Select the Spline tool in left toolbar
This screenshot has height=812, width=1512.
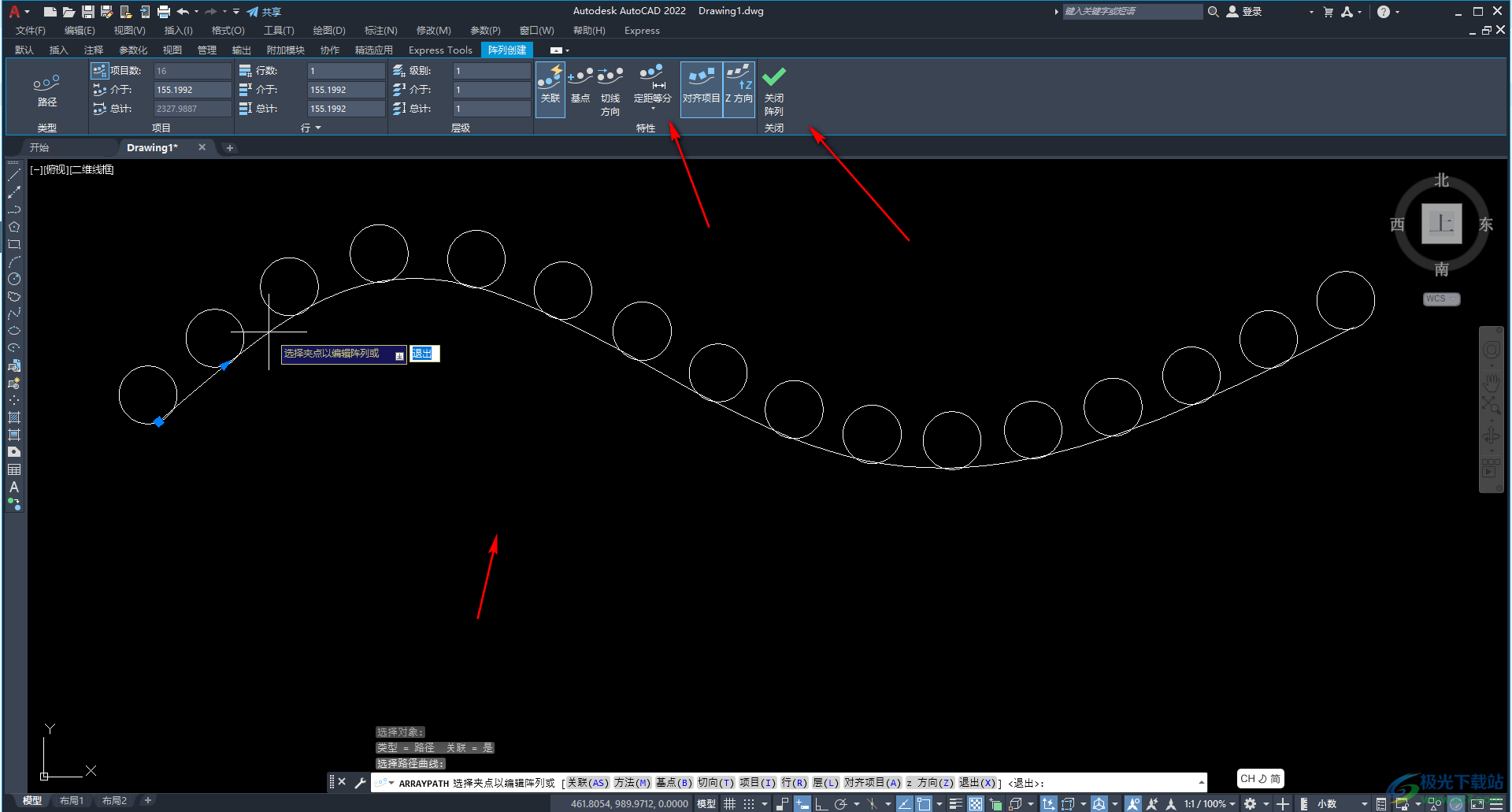14,313
